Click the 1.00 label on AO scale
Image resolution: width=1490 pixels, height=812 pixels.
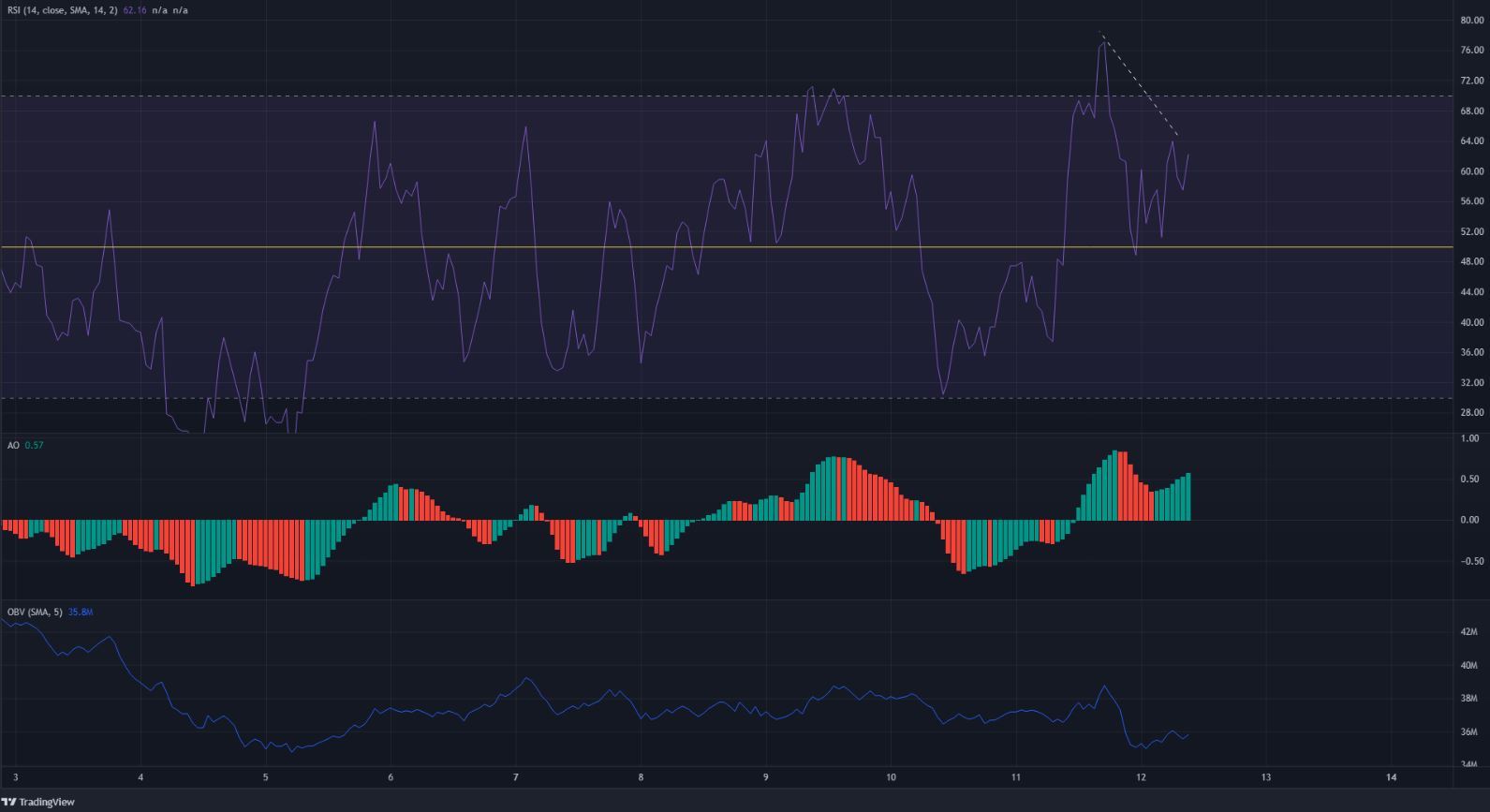1472,439
